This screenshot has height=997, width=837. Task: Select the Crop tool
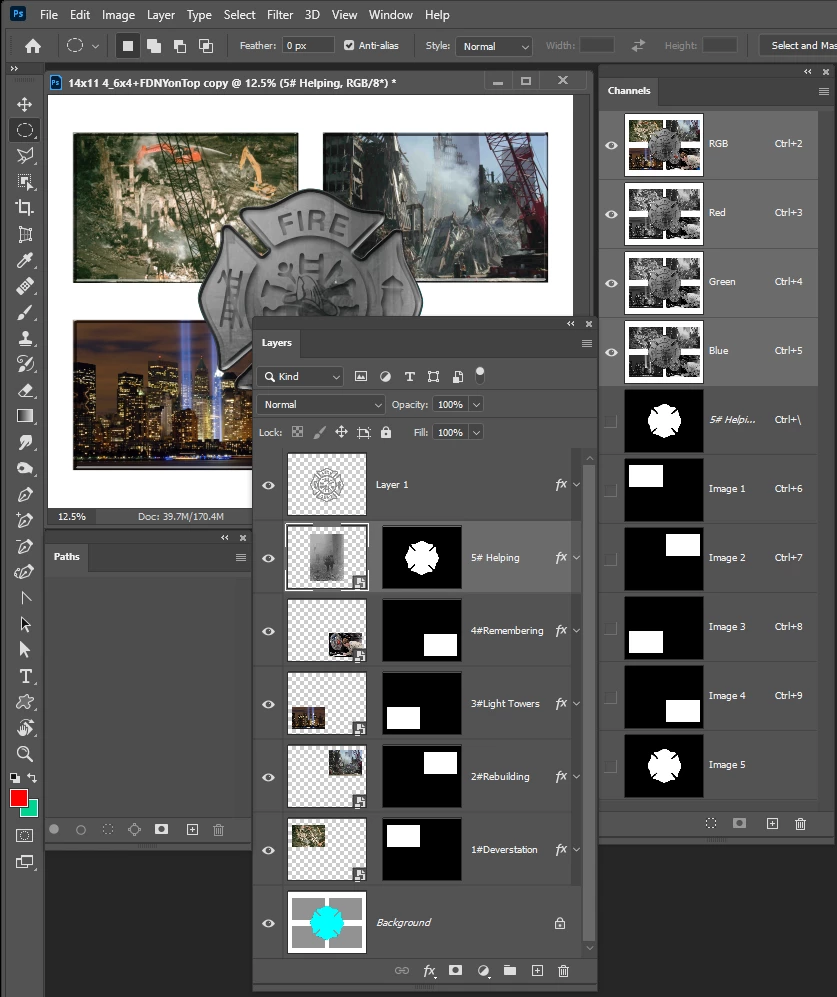click(x=25, y=207)
